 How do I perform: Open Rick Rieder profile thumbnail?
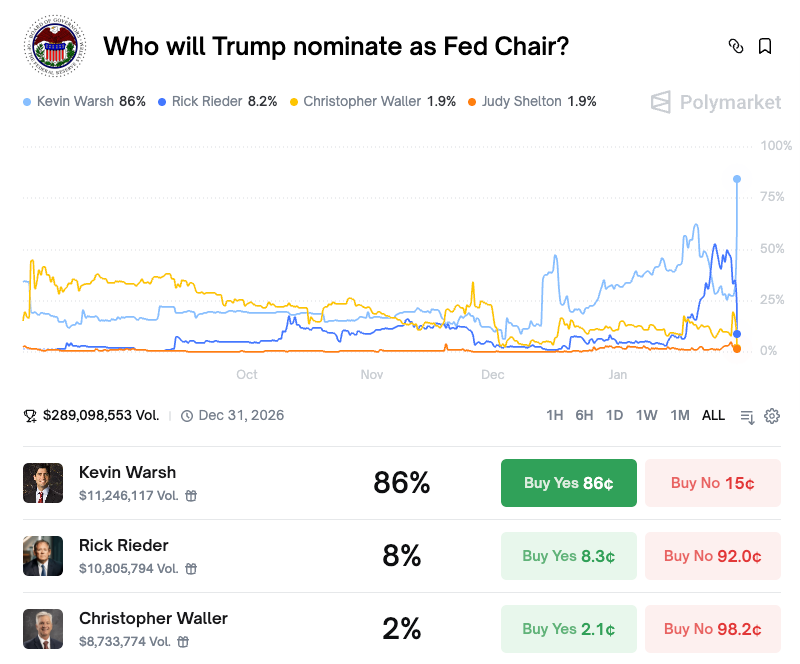pos(43,556)
